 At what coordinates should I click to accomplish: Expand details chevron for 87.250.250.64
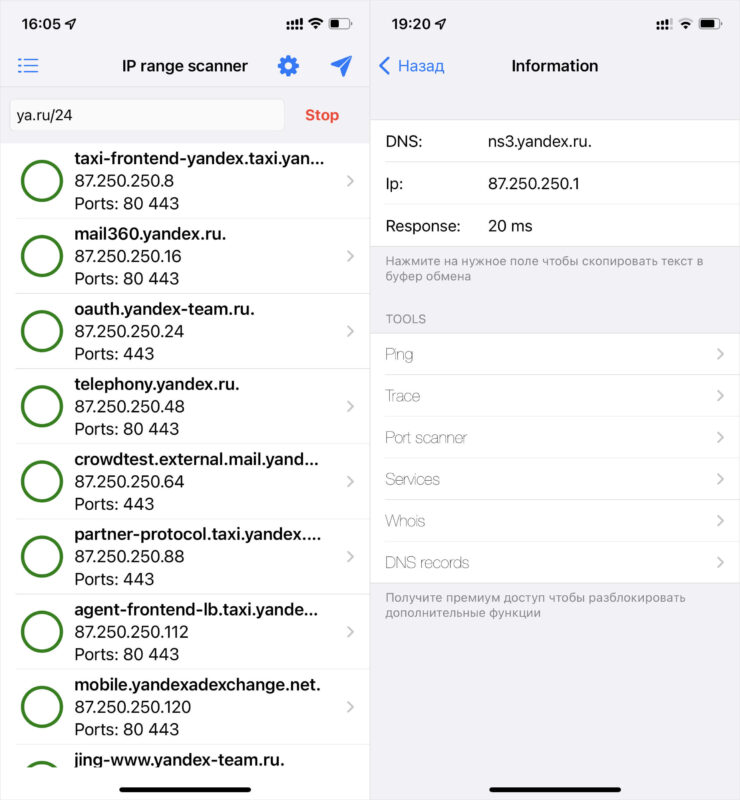pos(350,481)
